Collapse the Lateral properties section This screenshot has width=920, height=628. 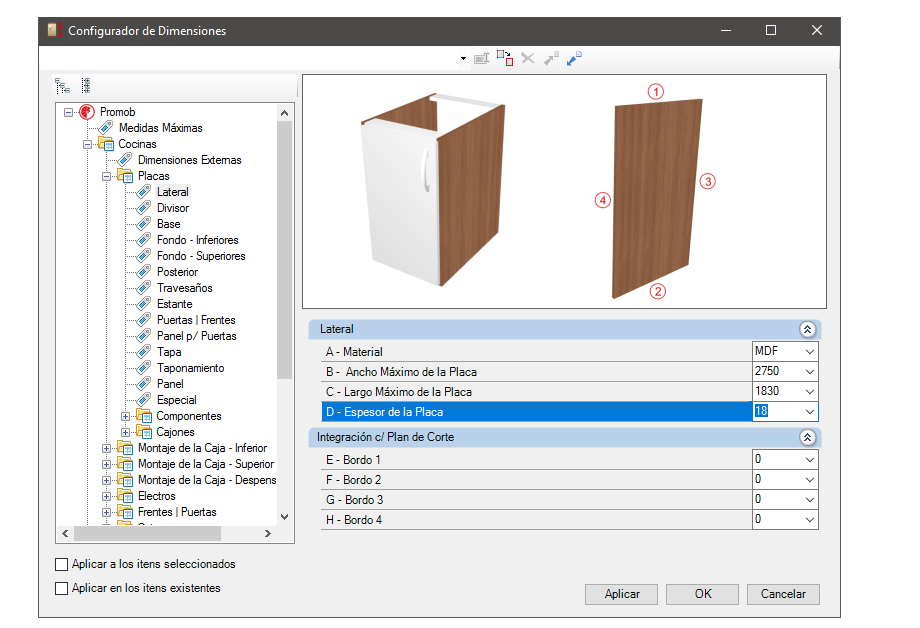(x=807, y=329)
